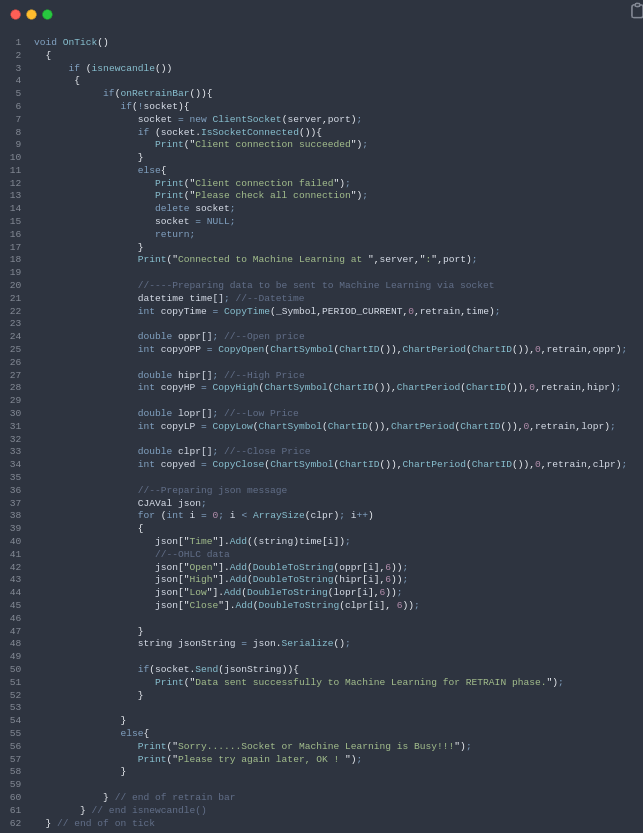
Task: Click the '// end of on tick' comment
Action: [106, 824]
